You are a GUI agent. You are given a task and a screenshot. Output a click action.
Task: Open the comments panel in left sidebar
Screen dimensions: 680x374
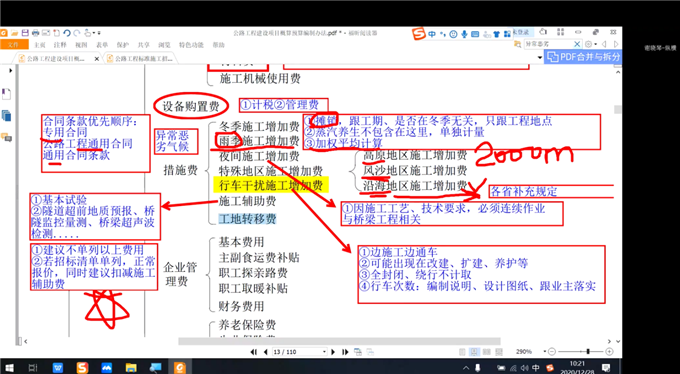[7, 138]
